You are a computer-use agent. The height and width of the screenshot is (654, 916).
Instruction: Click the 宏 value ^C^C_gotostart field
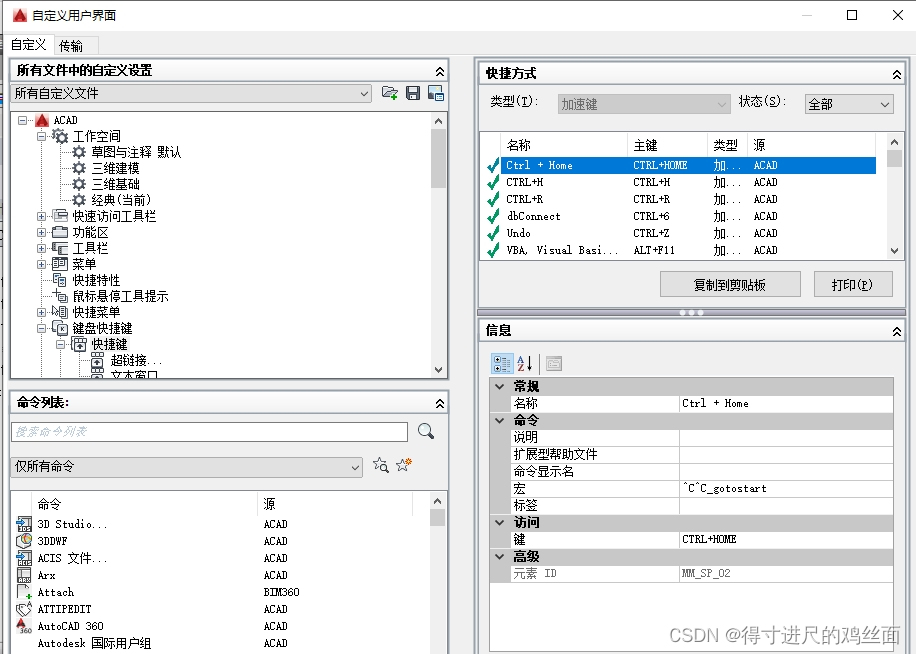pyautogui.click(x=786, y=488)
